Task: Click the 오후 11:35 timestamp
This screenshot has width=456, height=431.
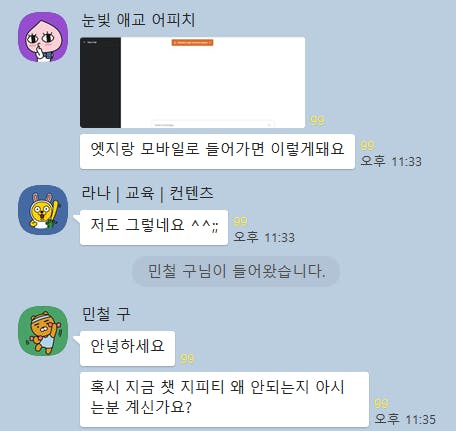Action: pos(405,419)
